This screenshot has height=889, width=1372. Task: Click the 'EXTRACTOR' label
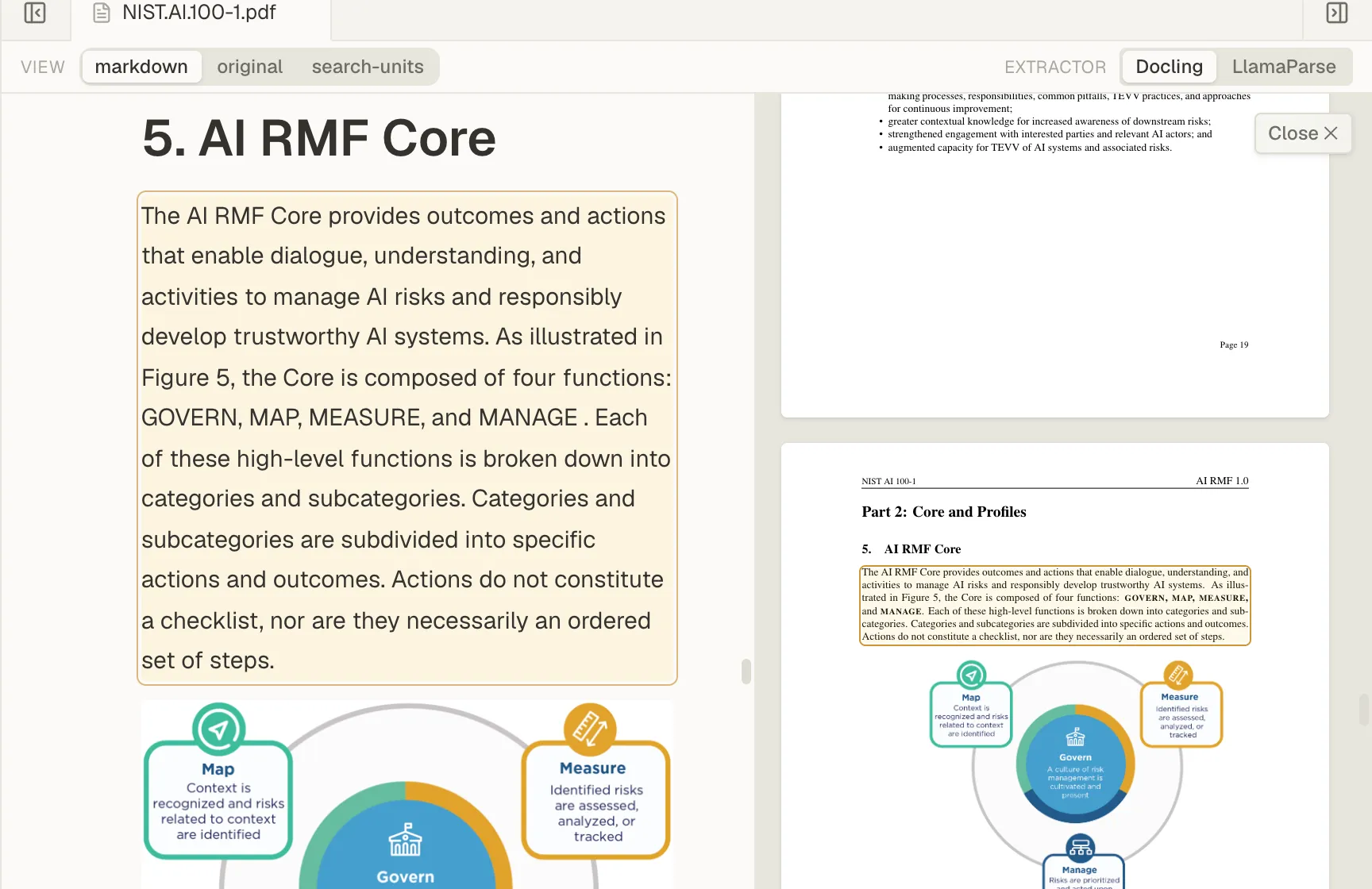(x=1055, y=67)
